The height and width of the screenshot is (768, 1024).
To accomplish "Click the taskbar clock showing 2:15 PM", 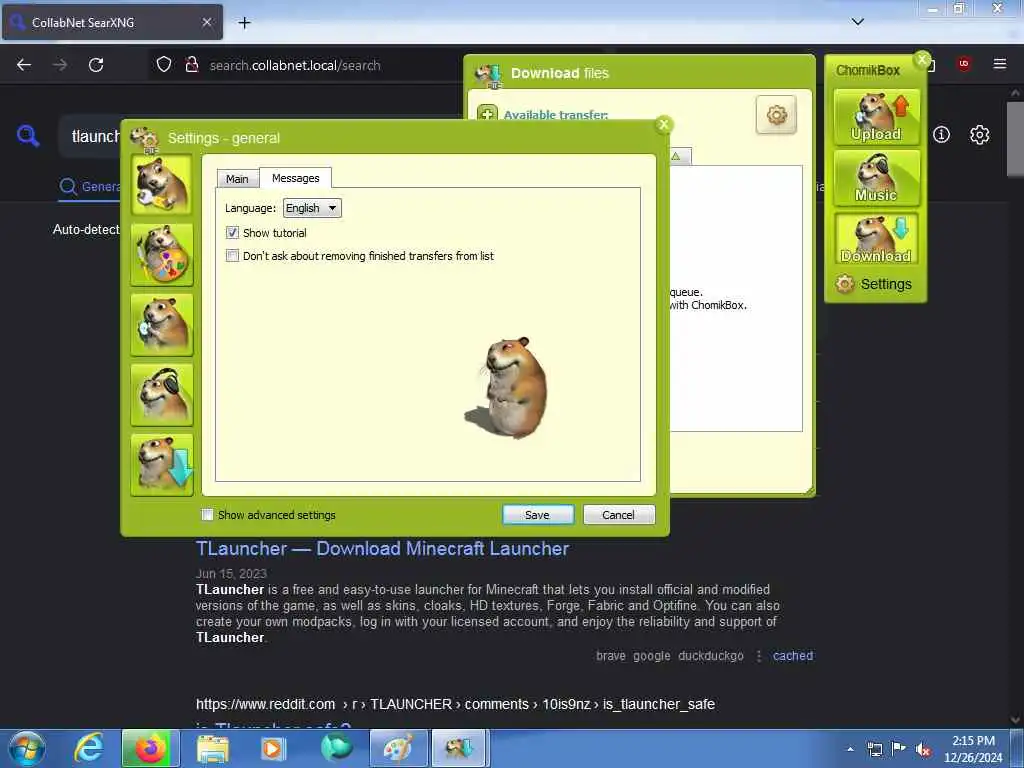I will click(973, 749).
